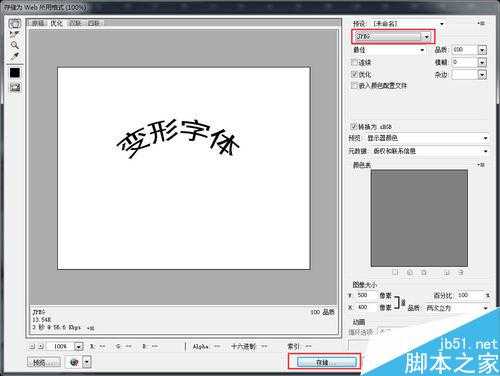
Task: Click the web-shift cube icon below color table
Action: (410, 273)
